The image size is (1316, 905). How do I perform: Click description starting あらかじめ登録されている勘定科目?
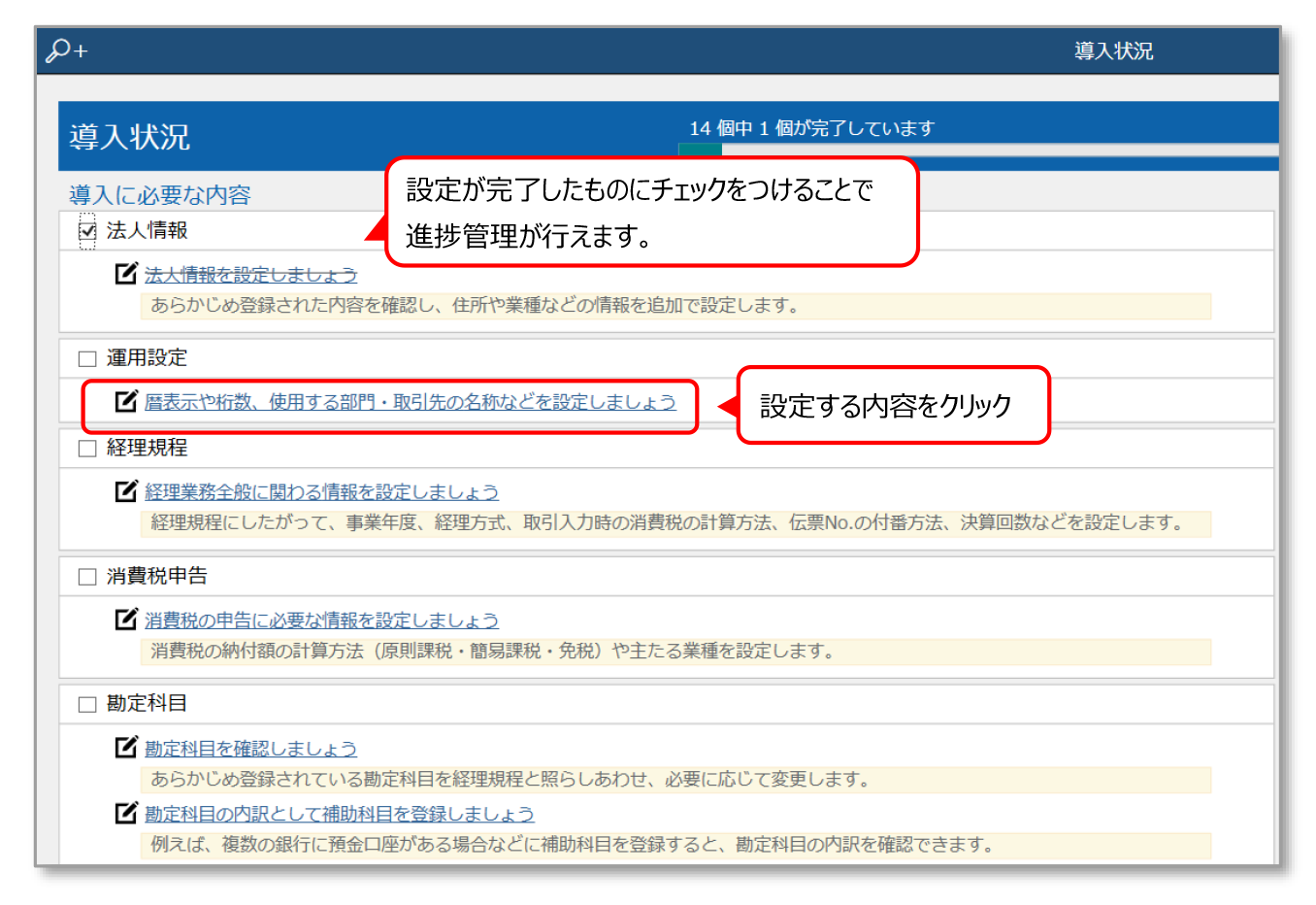[675, 780]
